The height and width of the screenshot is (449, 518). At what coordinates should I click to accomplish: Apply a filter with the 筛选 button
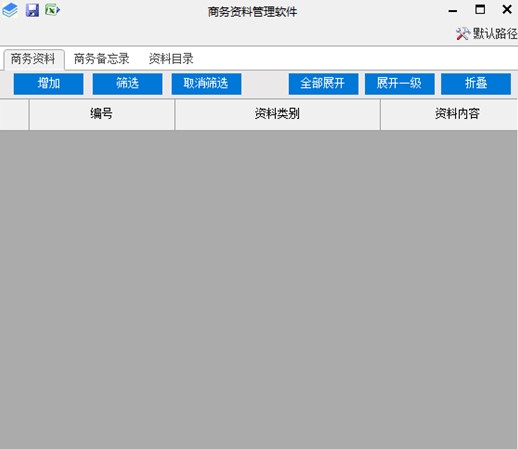point(127,83)
